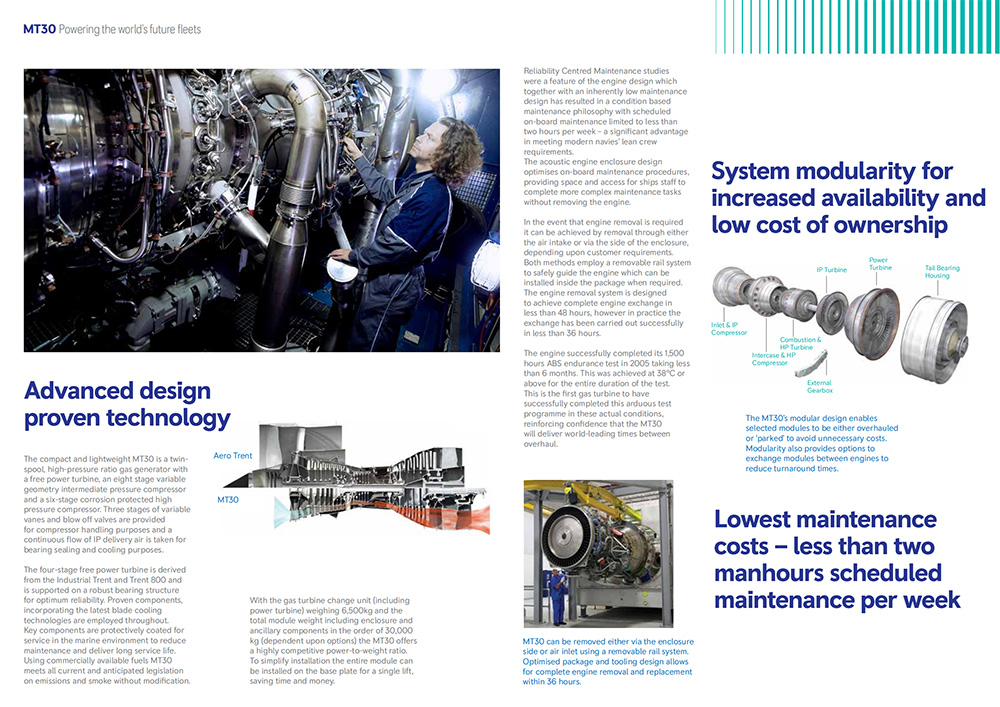Click the "Aero Trent" diagram label
The width and height of the screenshot is (1000, 707).
[x=233, y=456]
